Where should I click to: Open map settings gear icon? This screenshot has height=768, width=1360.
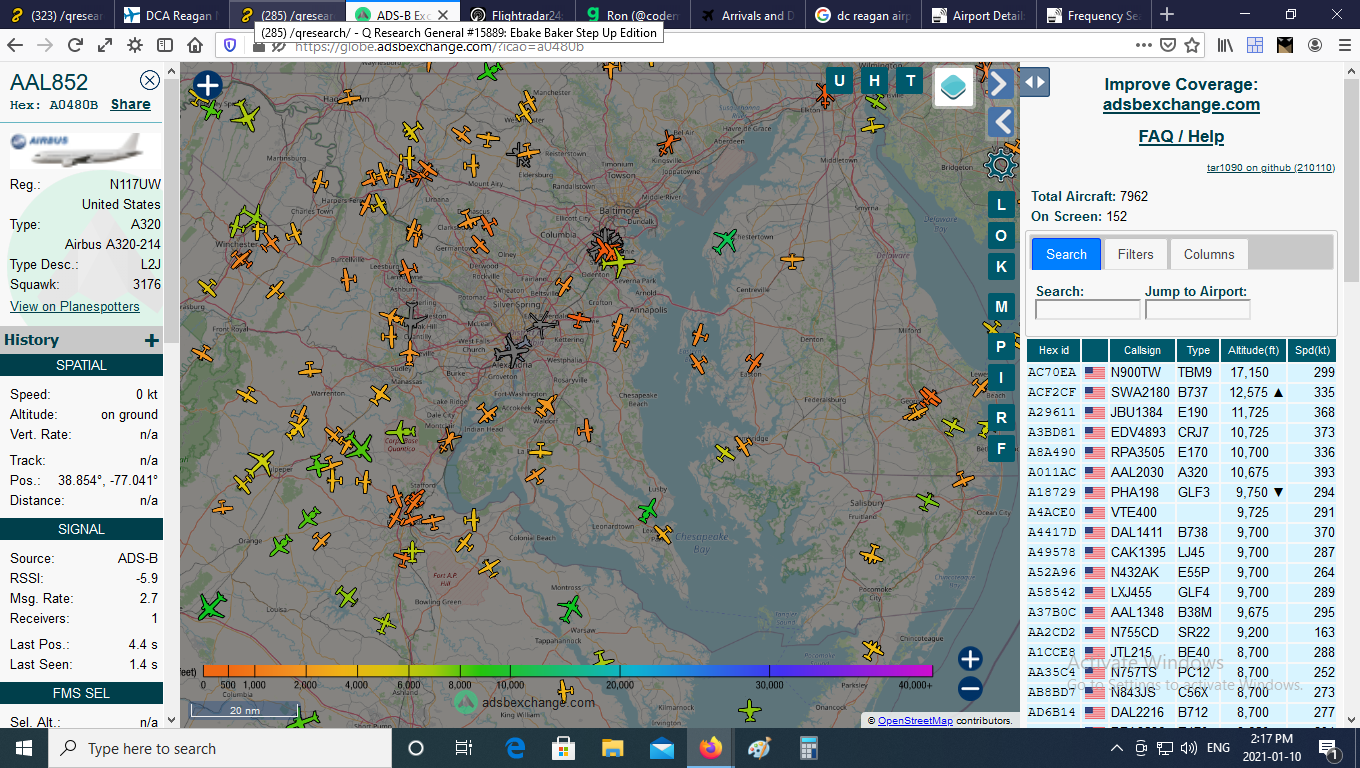point(1000,165)
